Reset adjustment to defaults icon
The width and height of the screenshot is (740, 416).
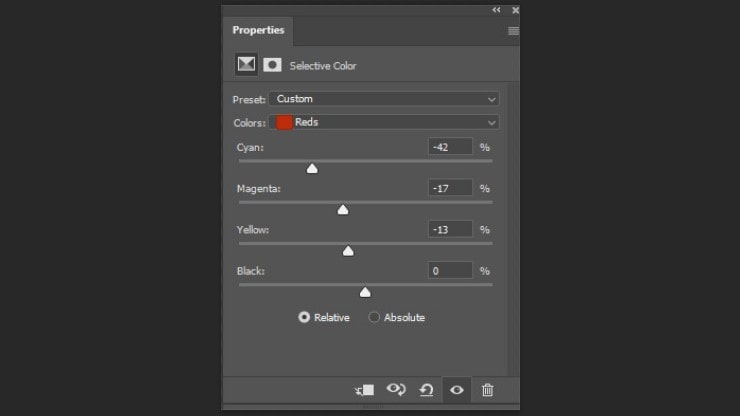pos(426,390)
